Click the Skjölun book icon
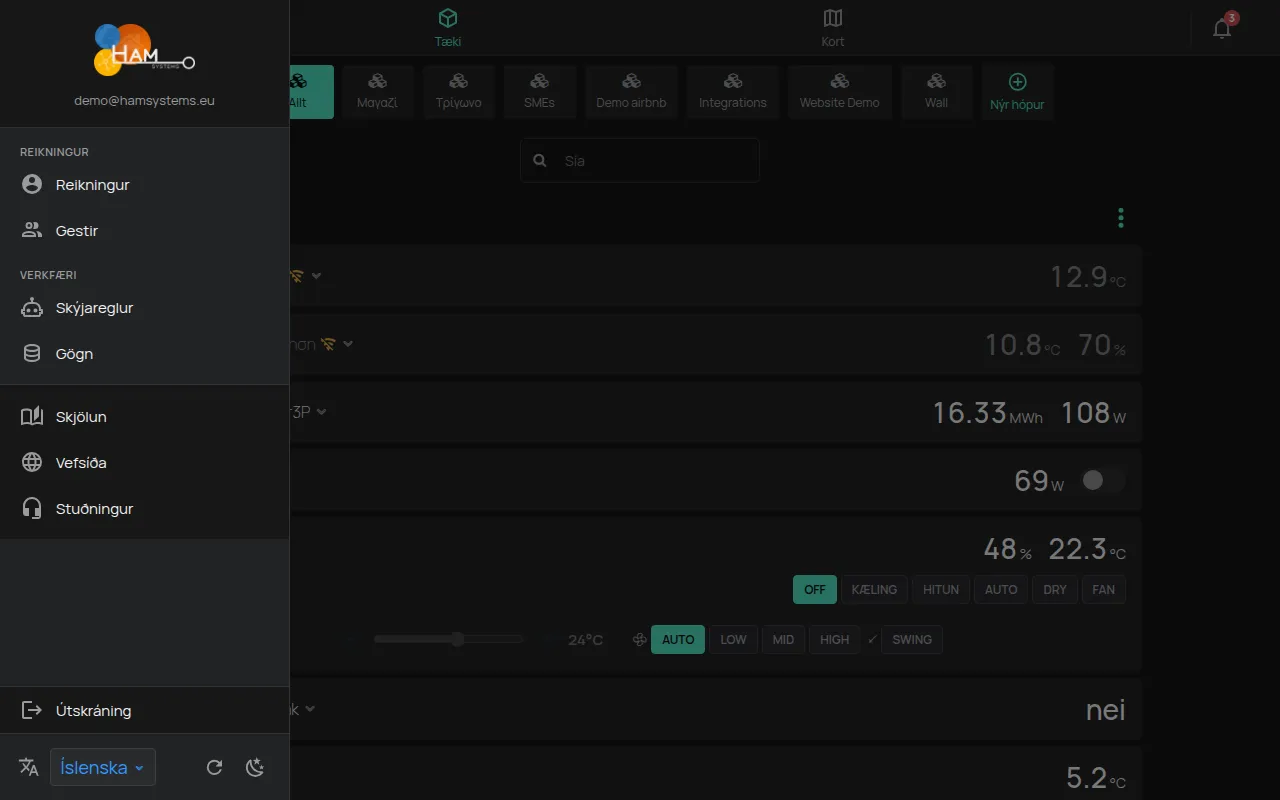 click(32, 417)
